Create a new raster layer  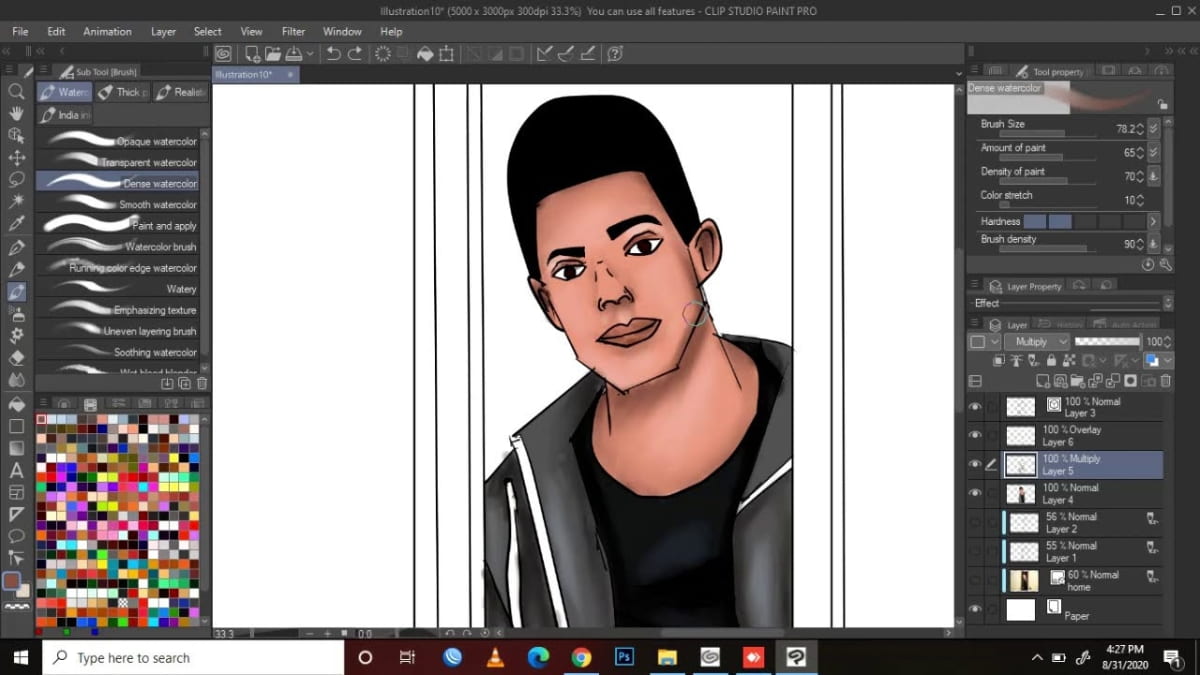click(x=1044, y=381)
